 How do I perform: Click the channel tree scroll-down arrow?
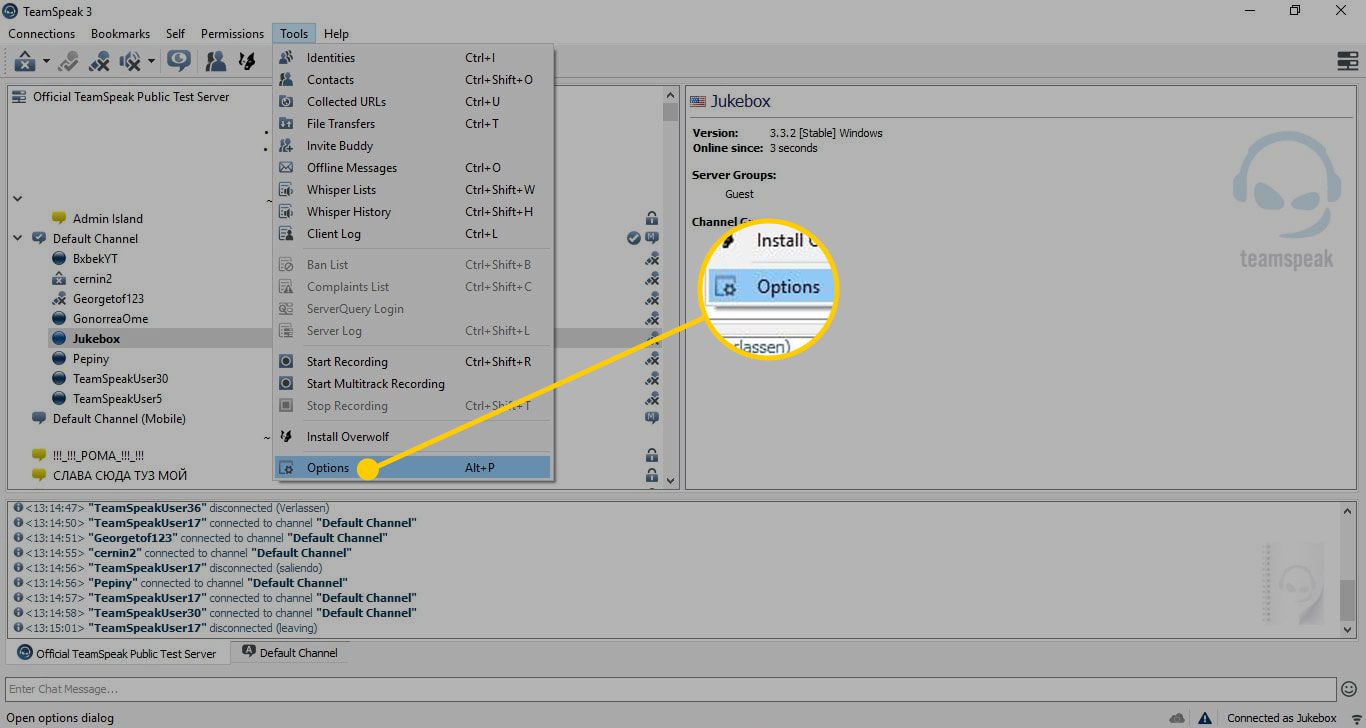pos(670,481)
